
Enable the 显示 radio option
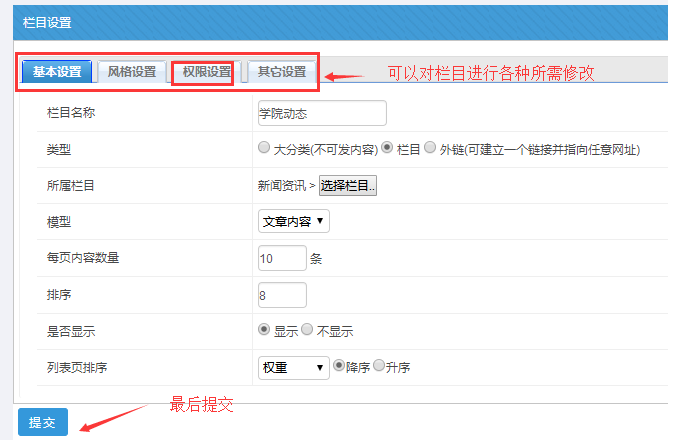265,330
